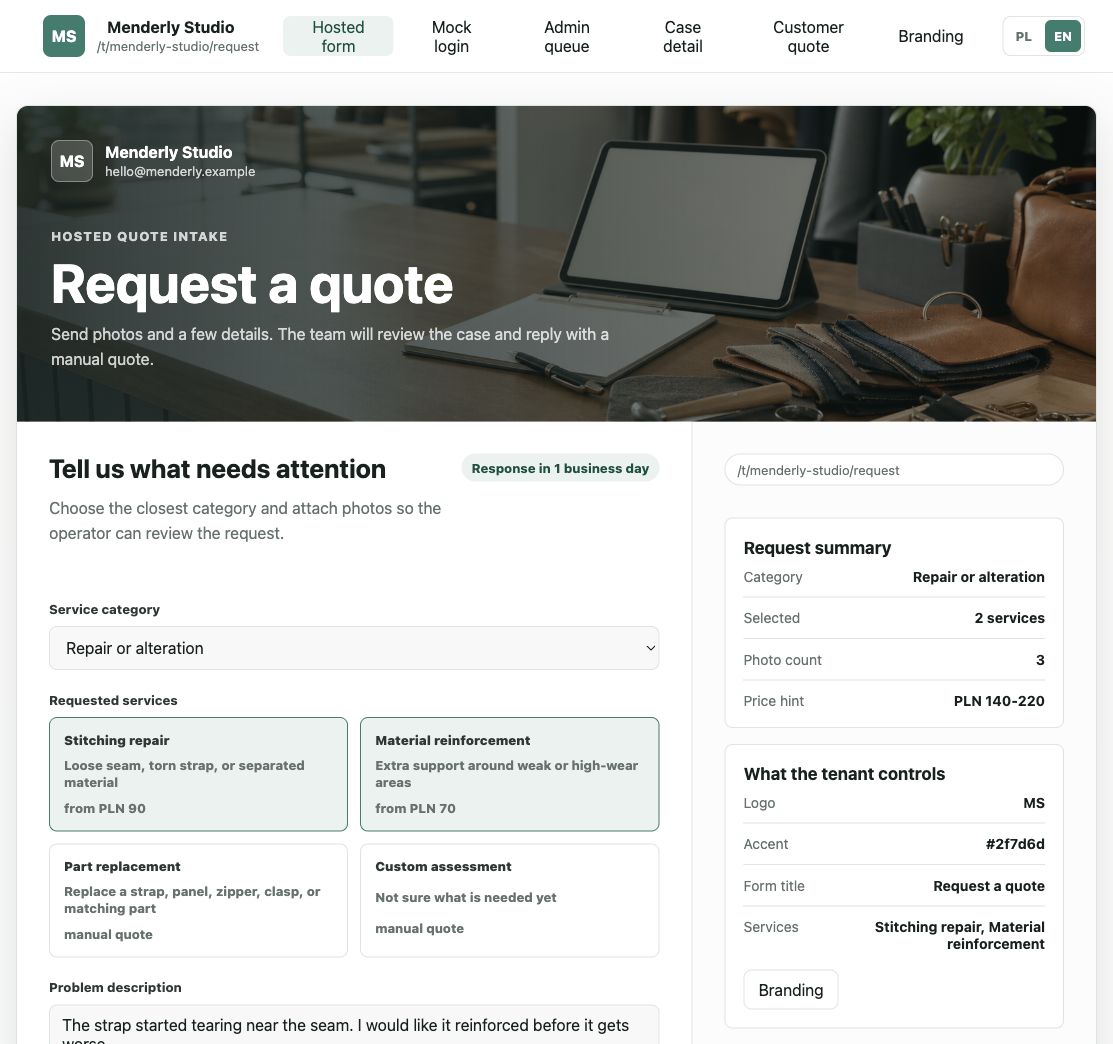Click into the Problem description text area

pyautogui.click(x=354, y=1025)
